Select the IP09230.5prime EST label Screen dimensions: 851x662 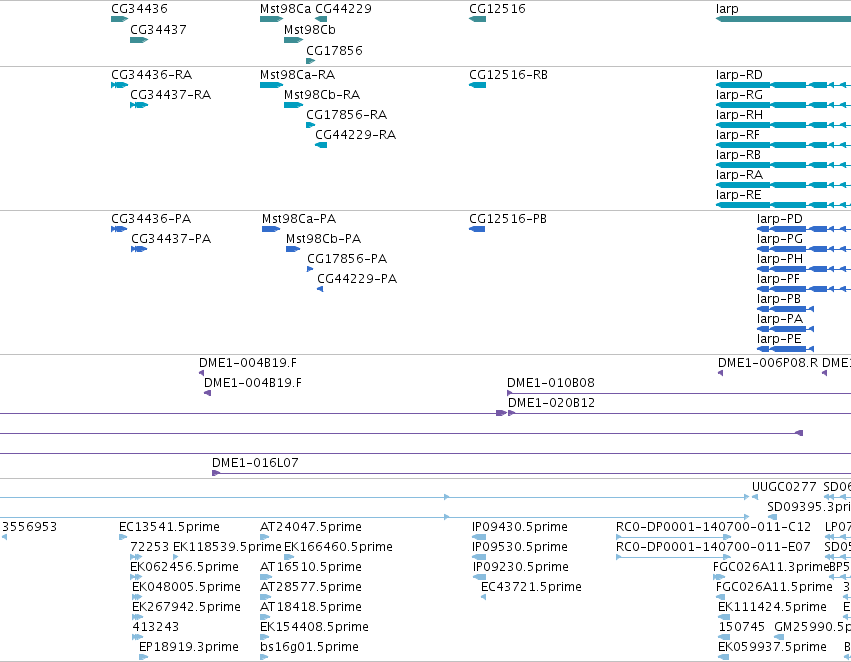point(521,568)
